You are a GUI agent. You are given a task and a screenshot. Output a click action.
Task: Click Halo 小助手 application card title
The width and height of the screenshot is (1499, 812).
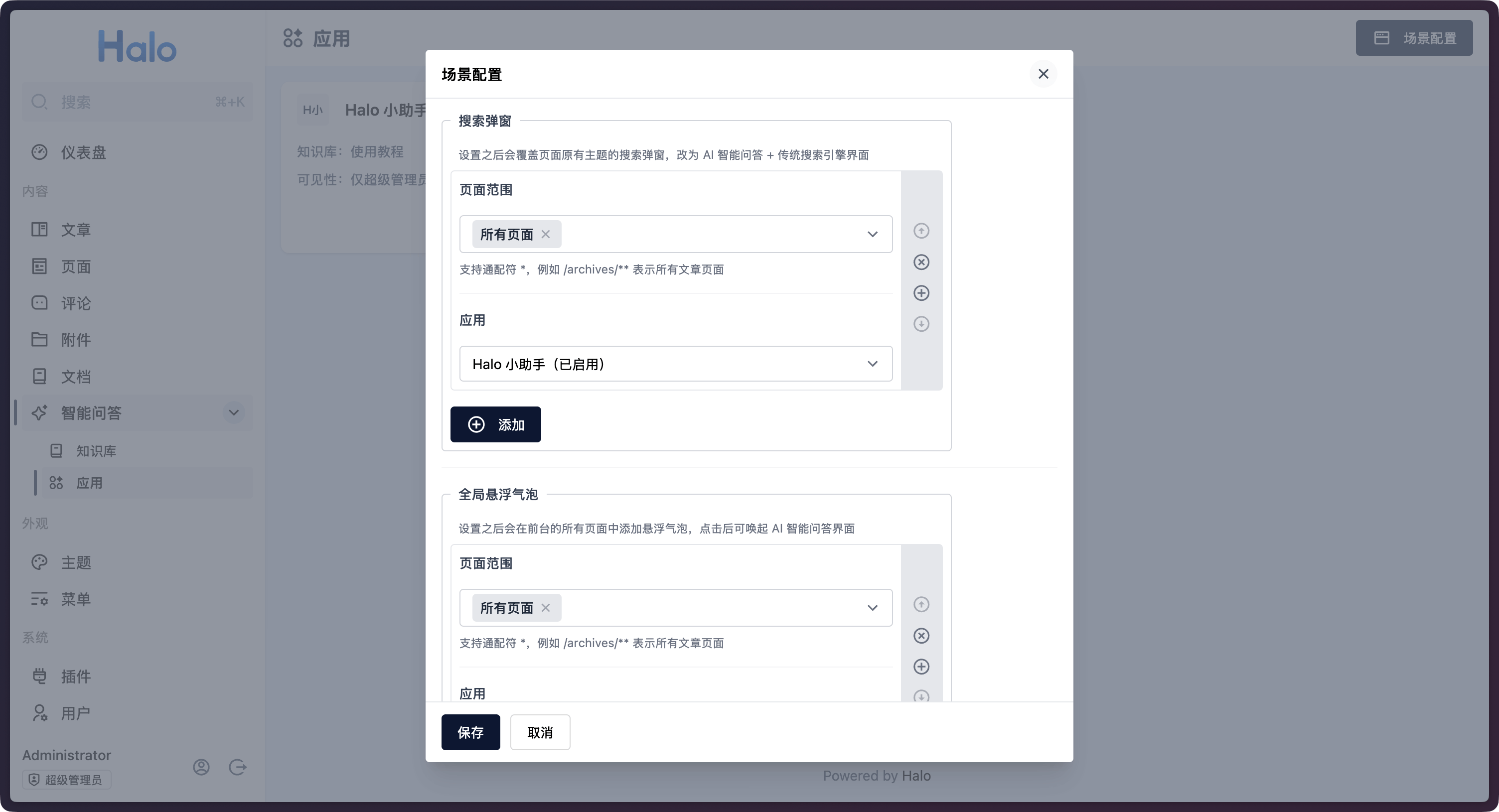[385, 110]
